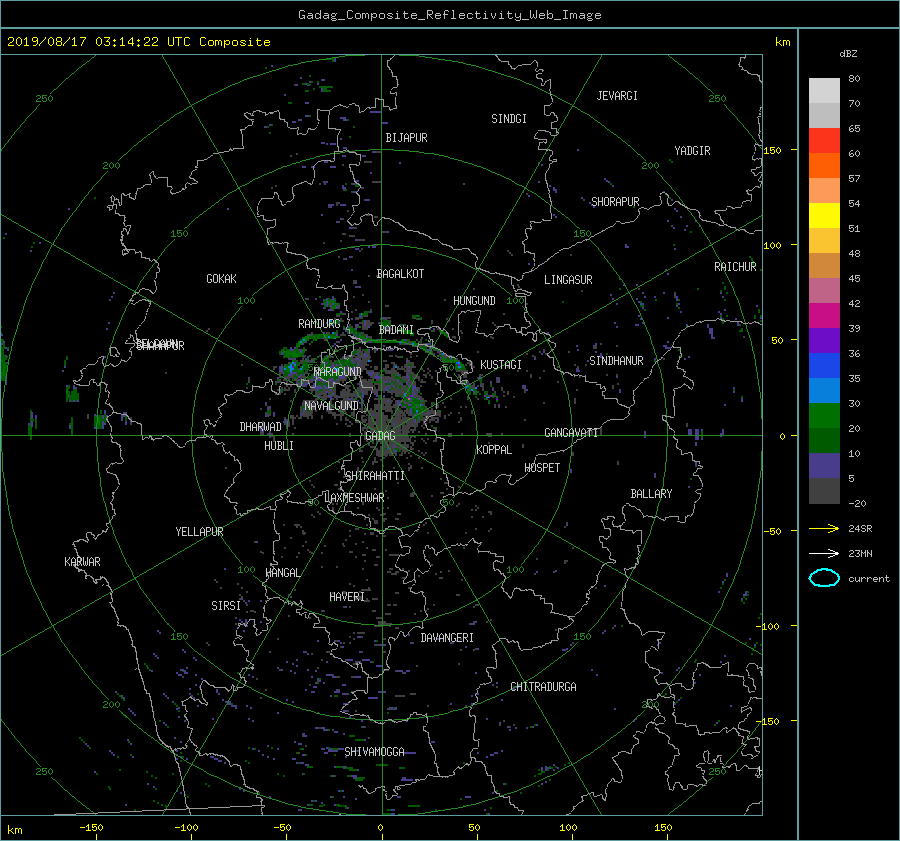900x841 pixels.
Task: Click the strong echo near NARAGUND
Action: coord(292,367)
